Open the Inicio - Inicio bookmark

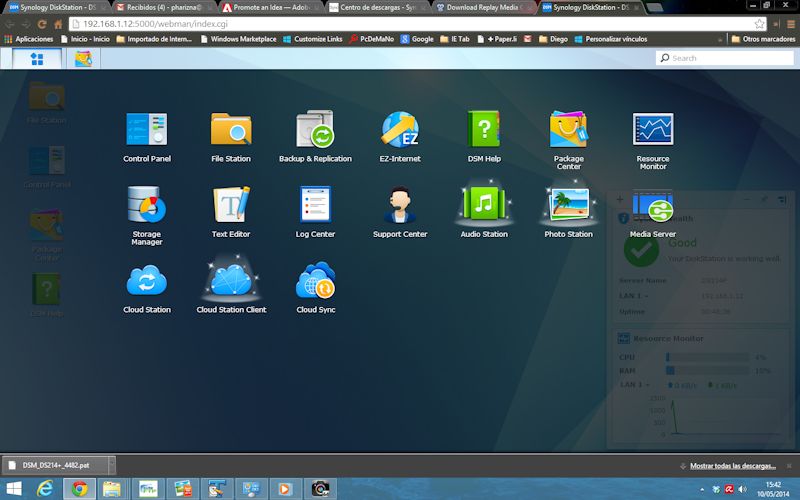coord(85,39)
